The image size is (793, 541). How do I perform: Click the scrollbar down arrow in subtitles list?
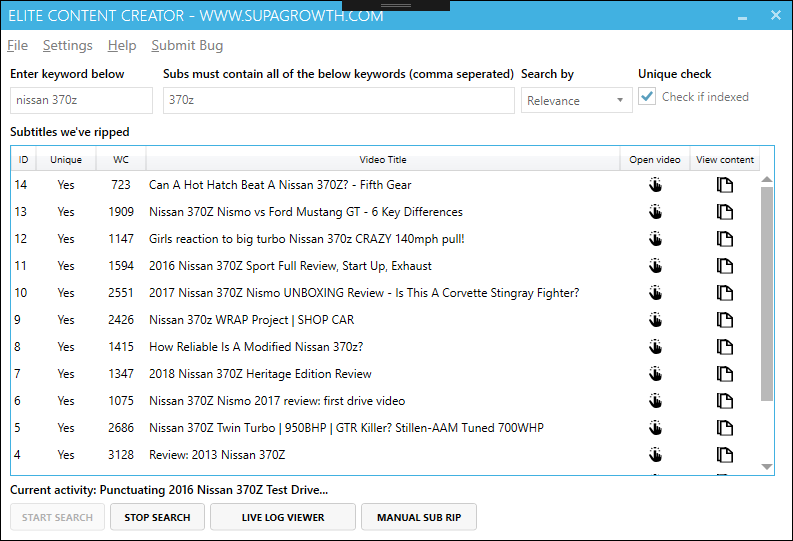click(767, 467)
